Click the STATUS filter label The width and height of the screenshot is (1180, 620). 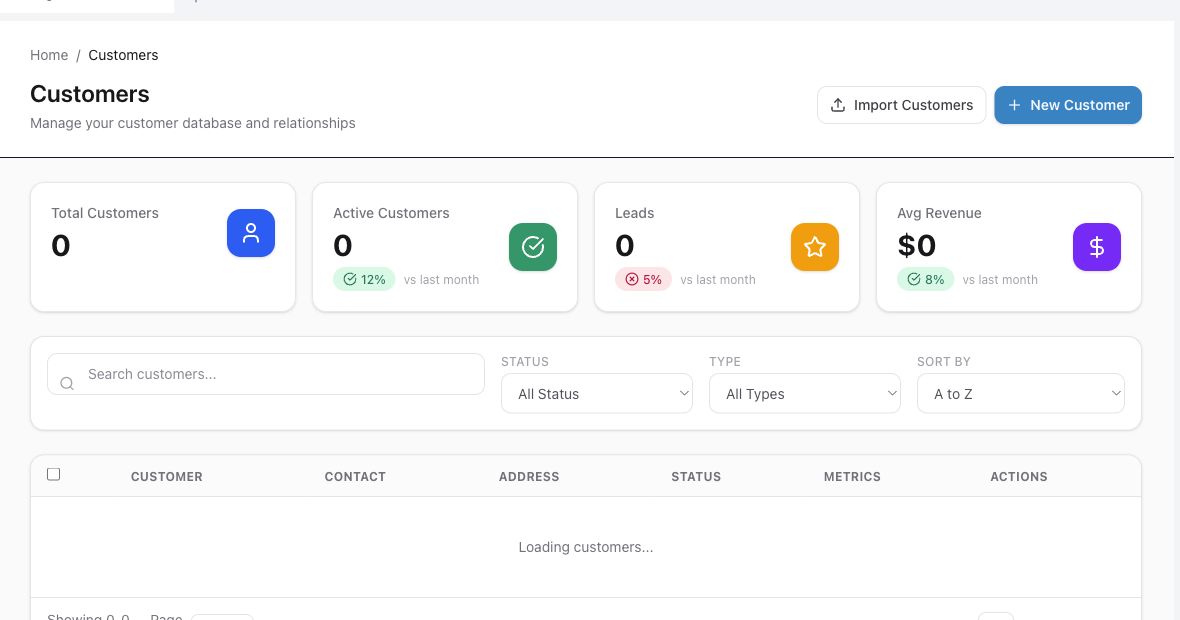525,361
